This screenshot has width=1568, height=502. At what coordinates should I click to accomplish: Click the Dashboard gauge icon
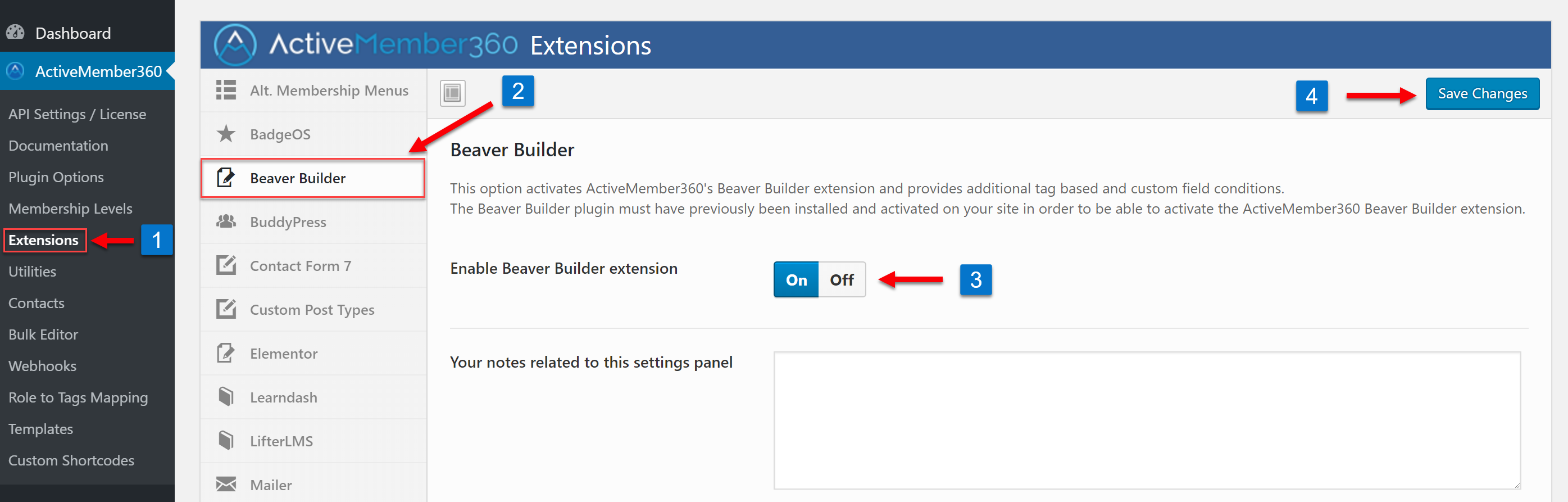pos(15,32)
